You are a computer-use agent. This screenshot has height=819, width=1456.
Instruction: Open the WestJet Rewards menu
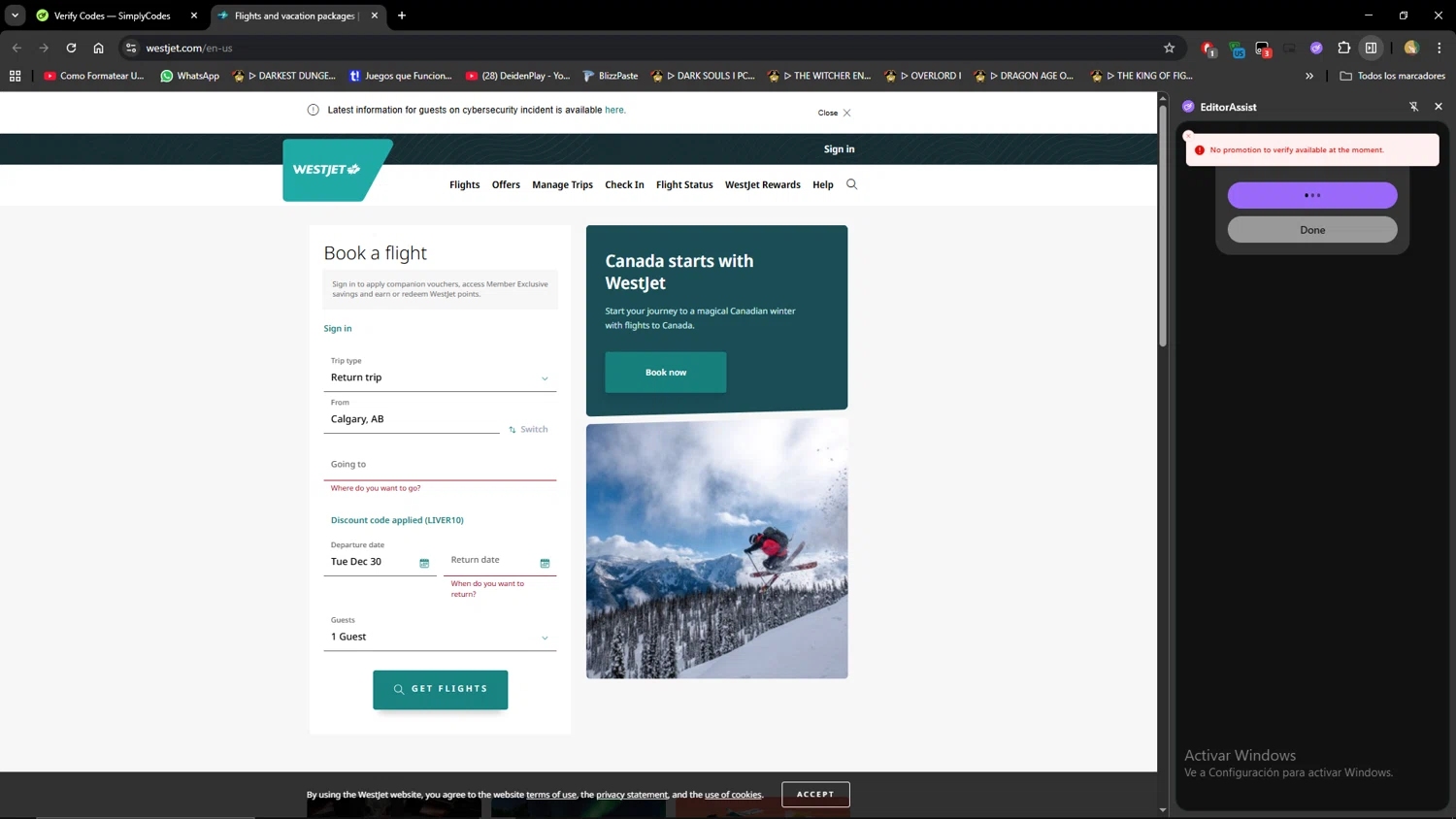pos(762,184)
